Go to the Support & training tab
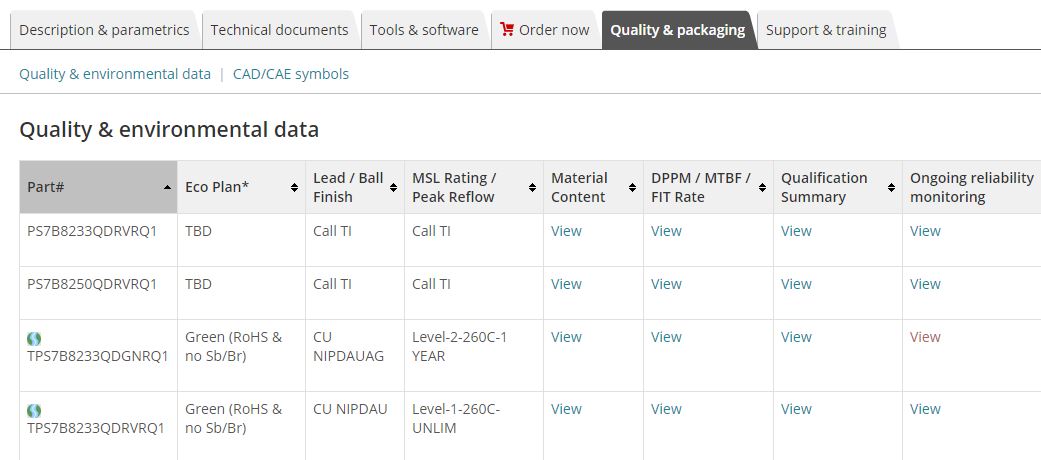This screenshot has width=1041, height=460. point(826,30)
